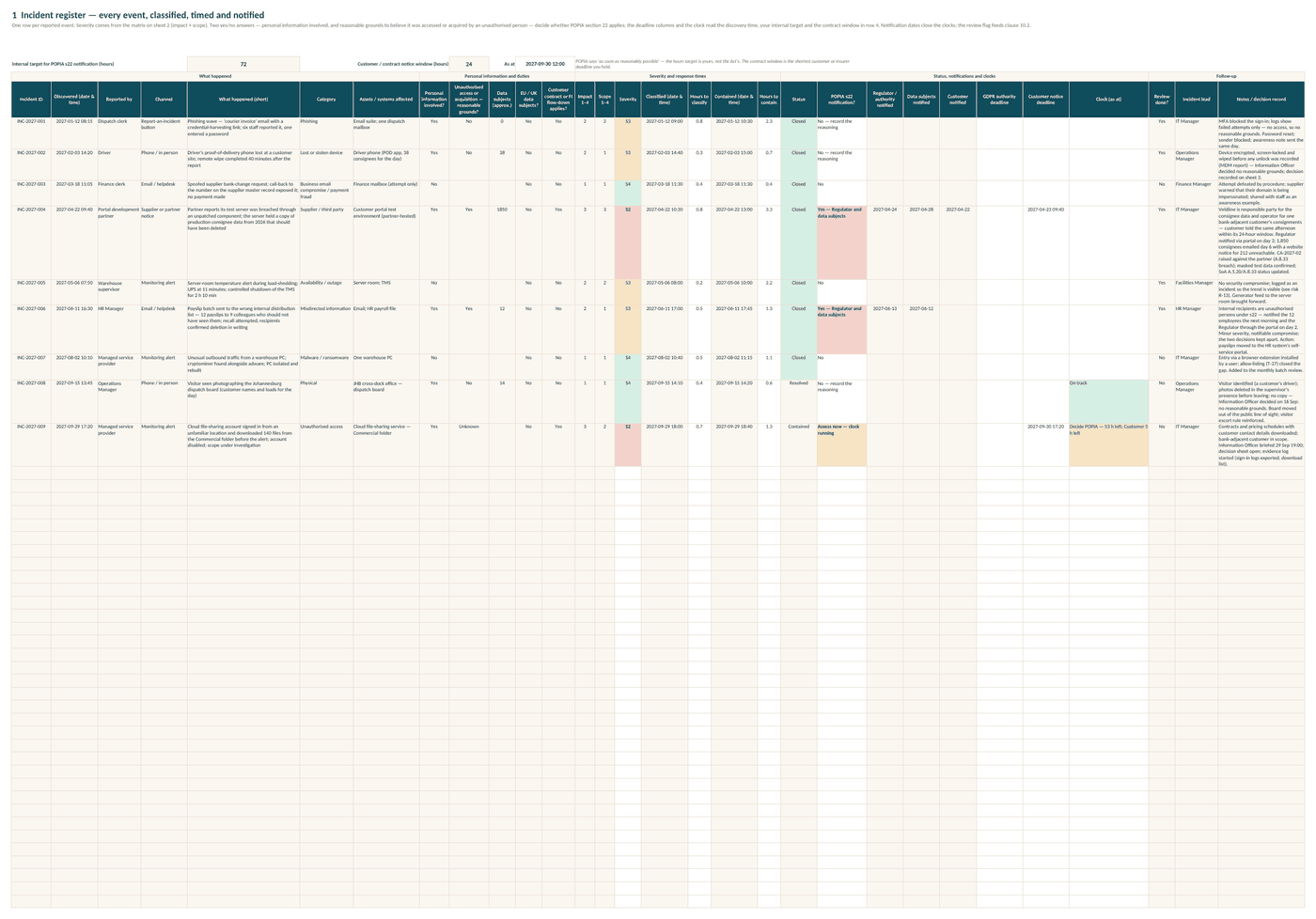Select the 'Unauthorised access' category cell

tap(326, 444)
